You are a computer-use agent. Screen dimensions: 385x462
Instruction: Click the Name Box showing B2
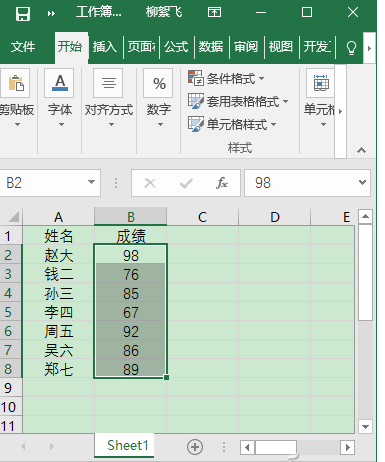pyautogui.click(x=43, y=183)
